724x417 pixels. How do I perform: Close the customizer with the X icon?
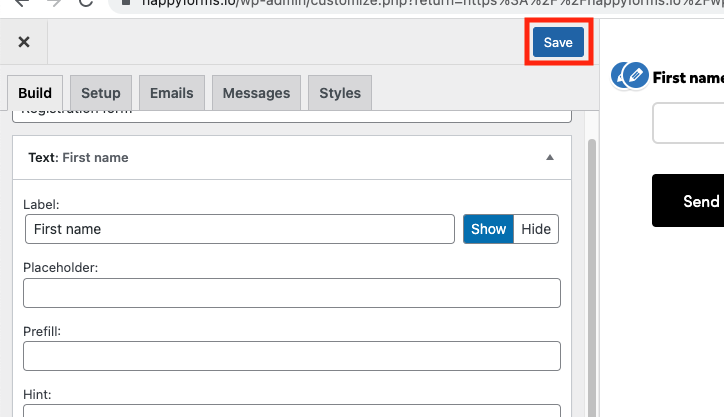tap(24, 42)
